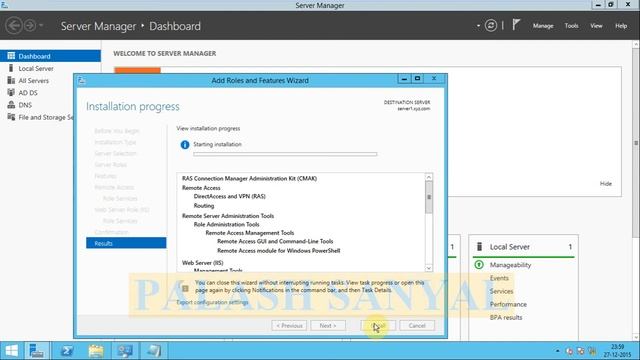Screen dimensions: 640x360
Task: Click Events in the Local Server tile
Action: 499,278
